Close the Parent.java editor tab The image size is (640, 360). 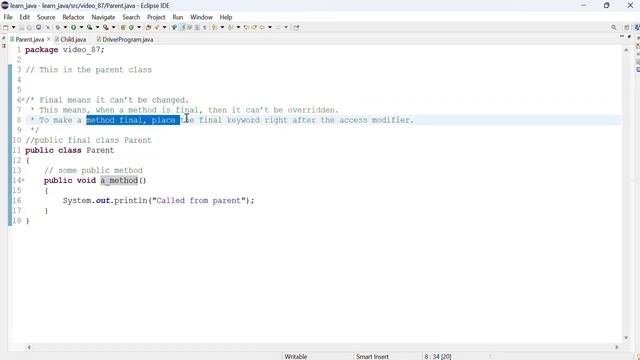[x=49, y=39]
